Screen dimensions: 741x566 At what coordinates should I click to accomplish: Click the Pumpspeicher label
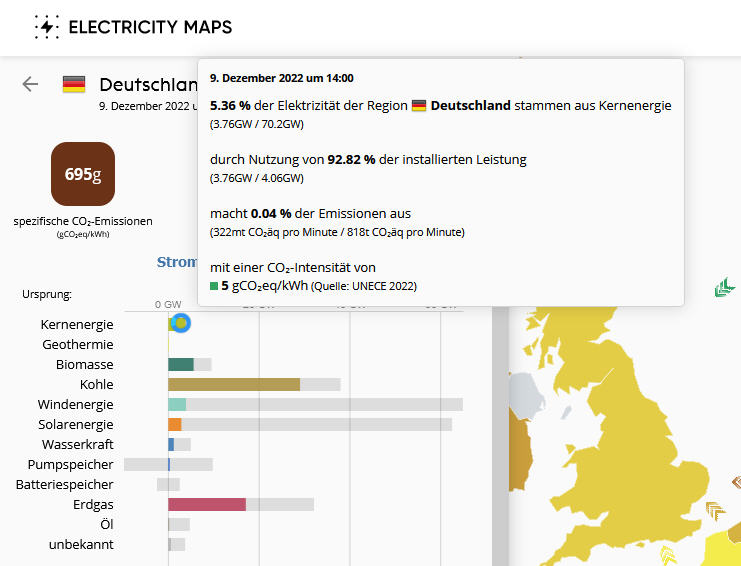[x=70, y=464]
